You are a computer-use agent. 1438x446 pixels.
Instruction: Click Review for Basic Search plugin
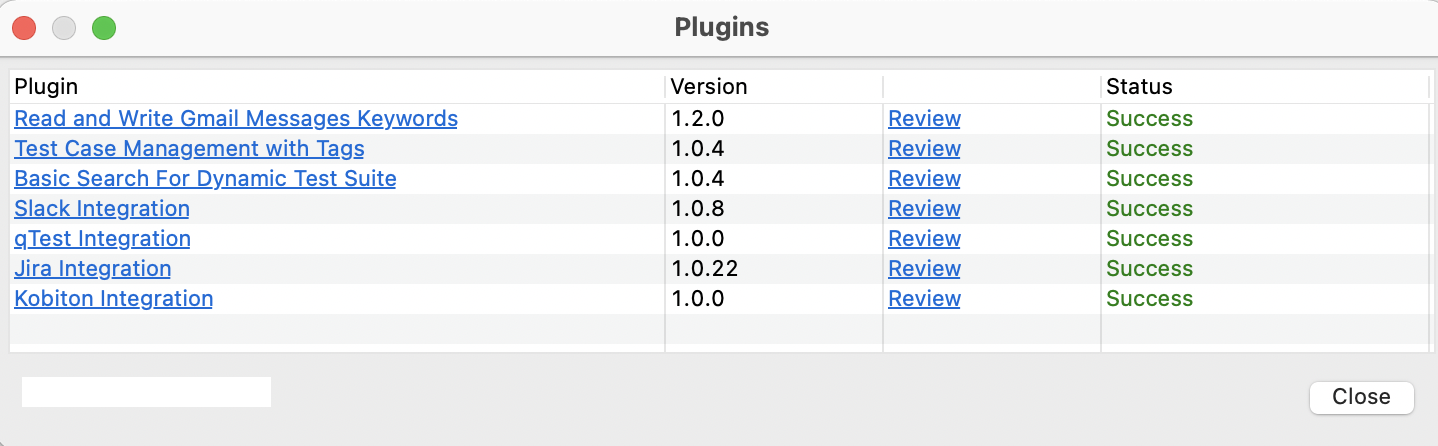tap(924, 179)
